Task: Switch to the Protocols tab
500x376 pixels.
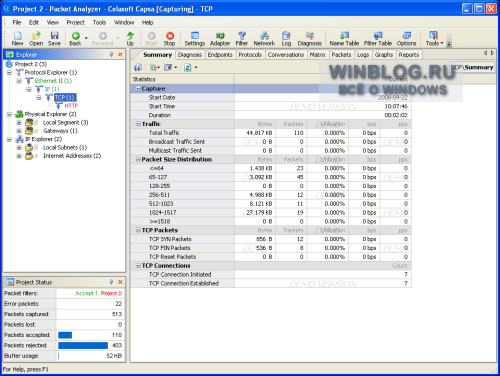Action: pos(250,55)
